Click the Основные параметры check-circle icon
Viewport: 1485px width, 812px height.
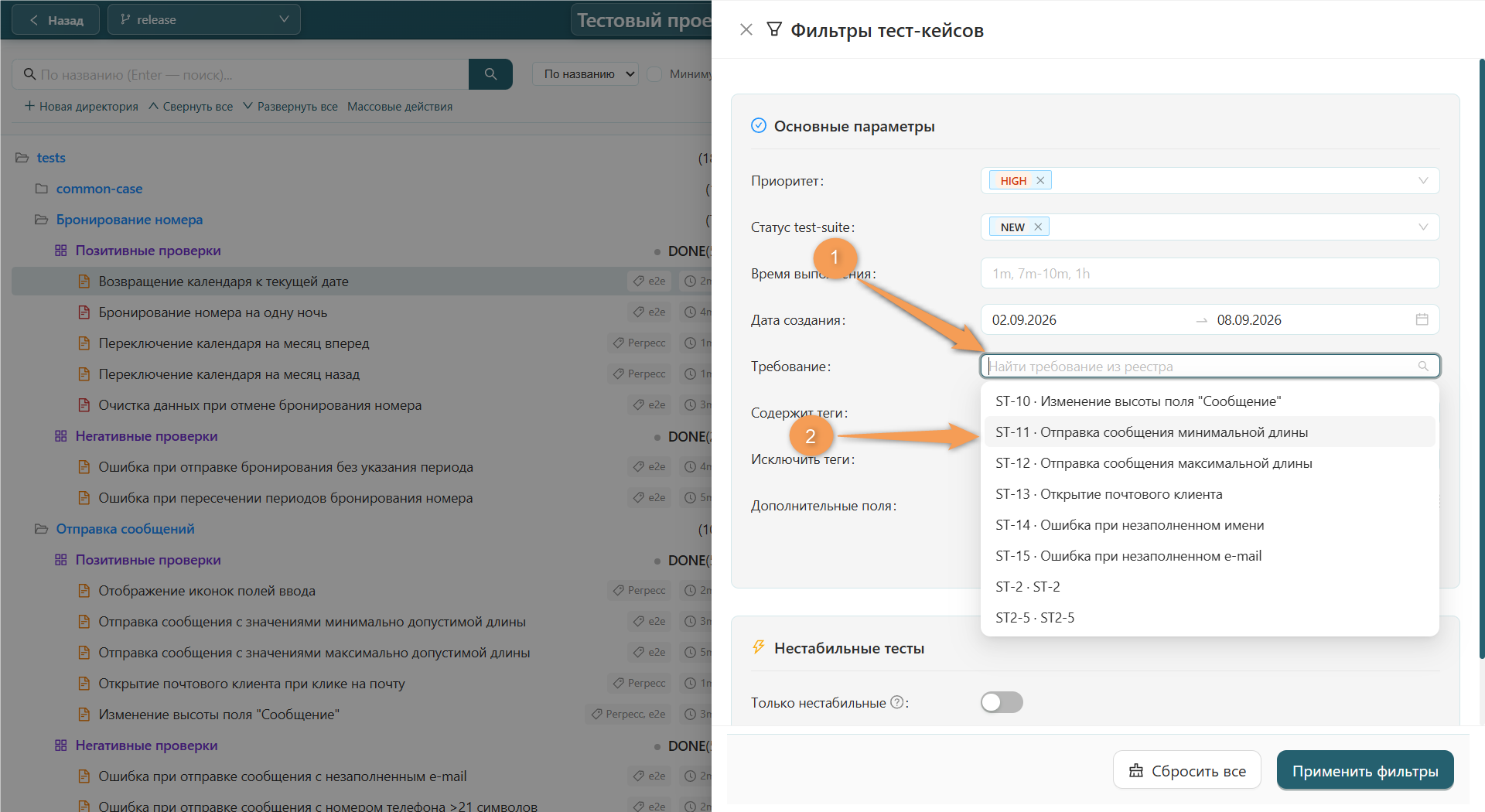point(759,125)
